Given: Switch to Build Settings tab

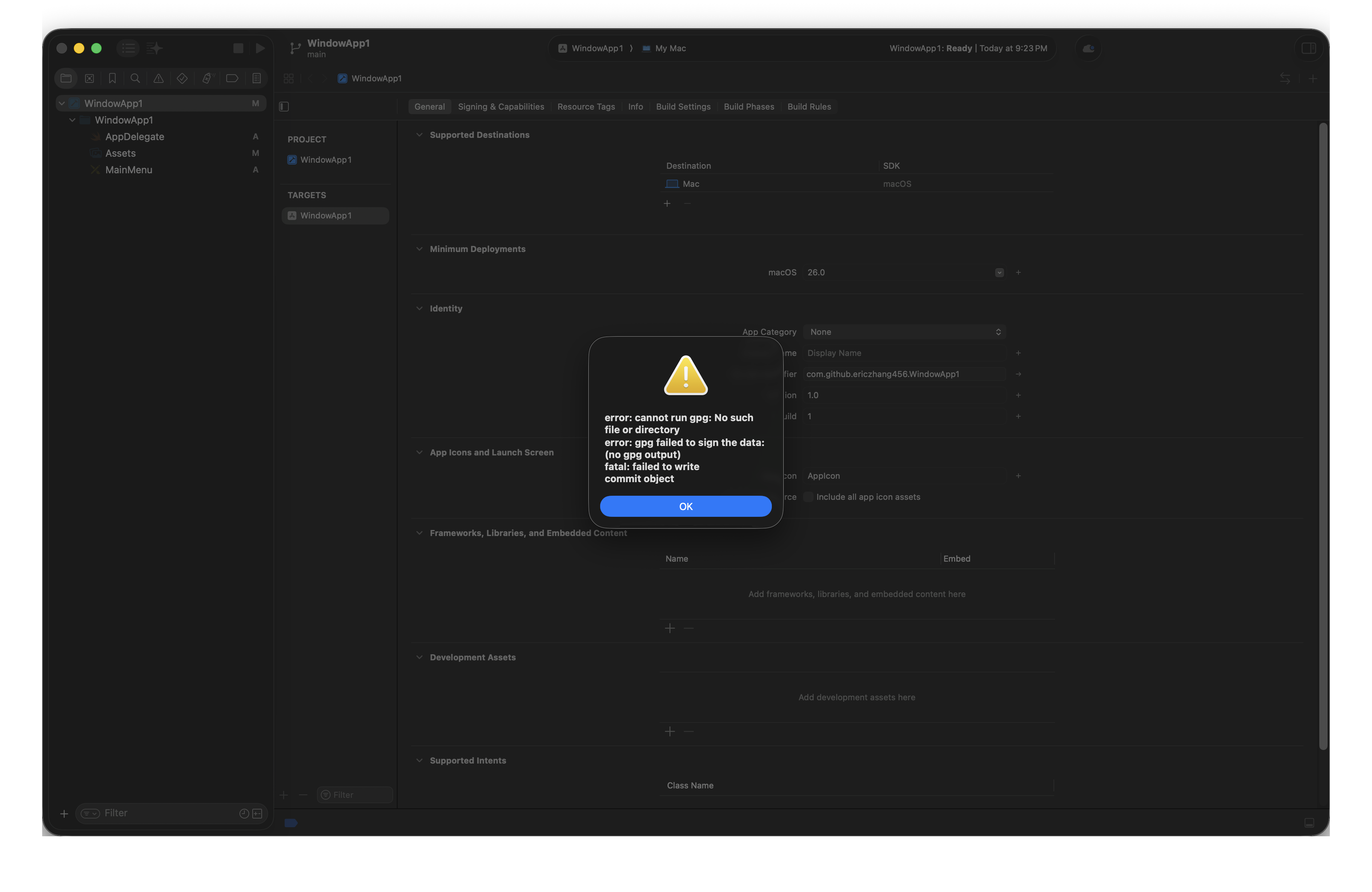Looking at the screenshot, I should click(683, 107).
